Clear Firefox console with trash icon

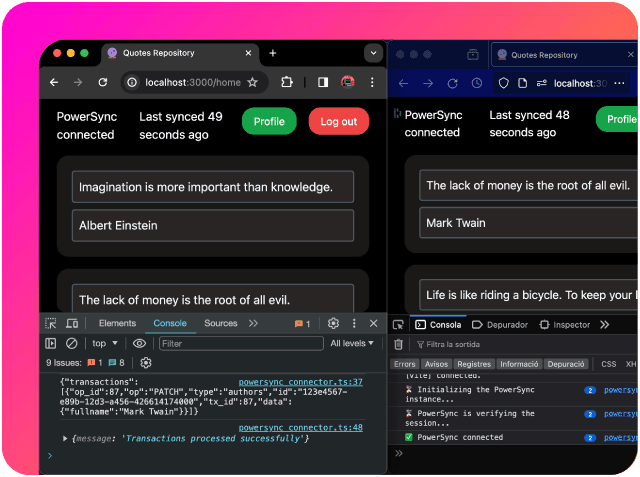[x=399, y=344]
